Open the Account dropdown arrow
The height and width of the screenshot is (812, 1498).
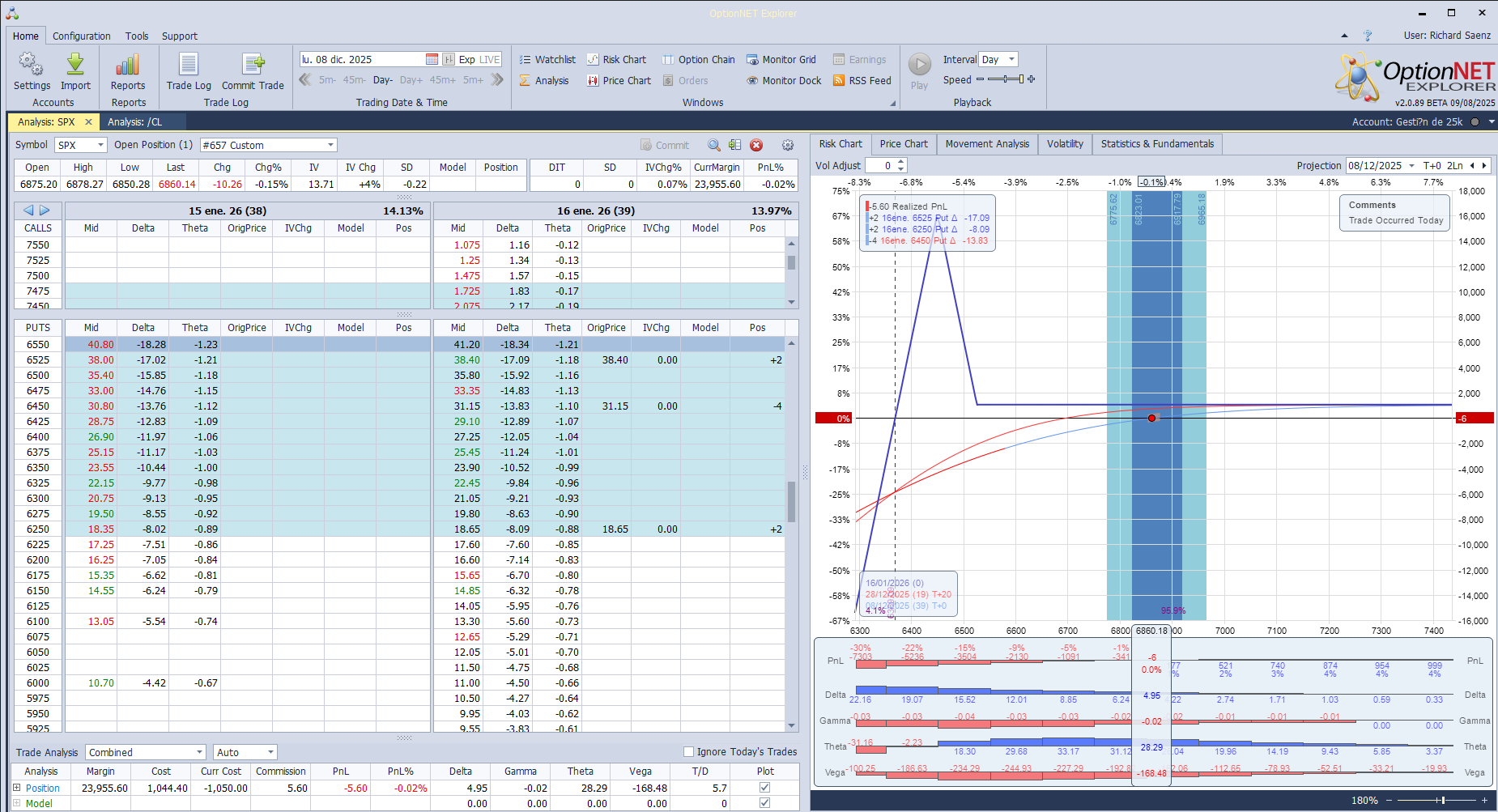[1492, 121]
